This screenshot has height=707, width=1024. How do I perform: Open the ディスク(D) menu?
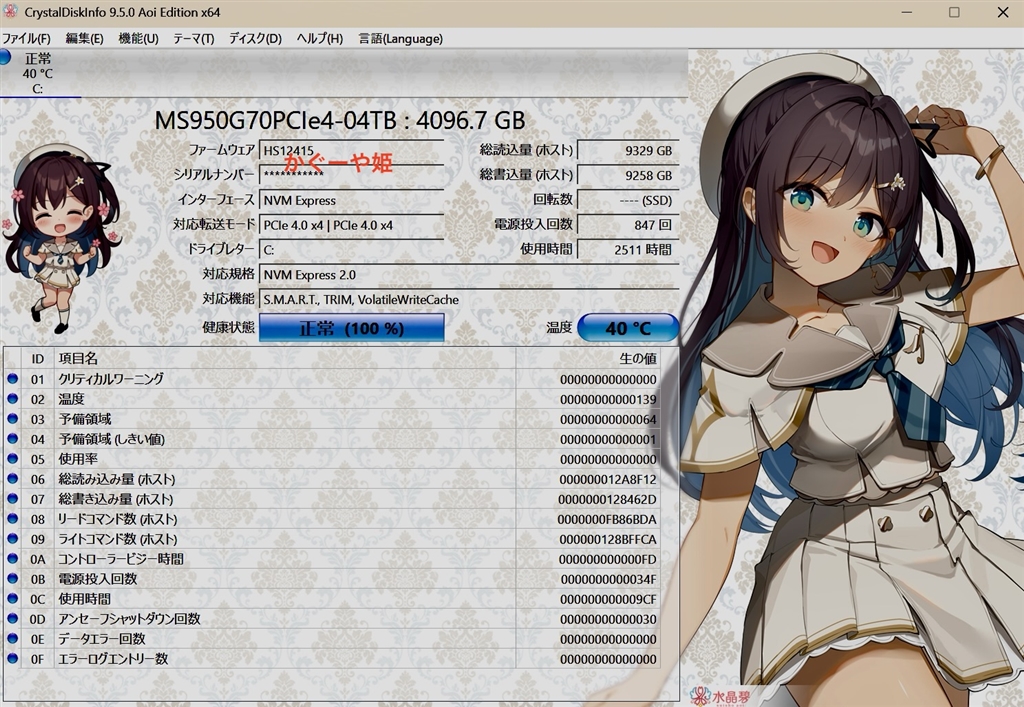pyautogui.click(x=255, y=38)
